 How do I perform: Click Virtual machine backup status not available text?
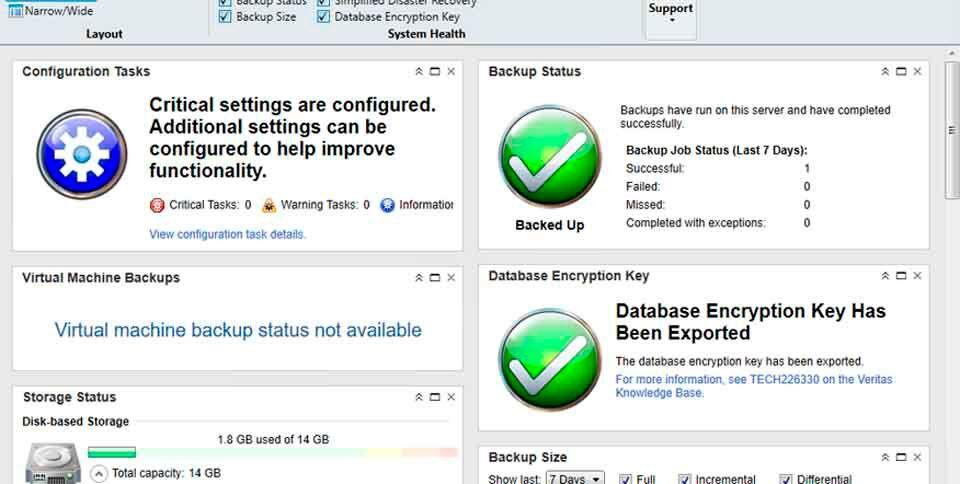[x=238, y=330]
